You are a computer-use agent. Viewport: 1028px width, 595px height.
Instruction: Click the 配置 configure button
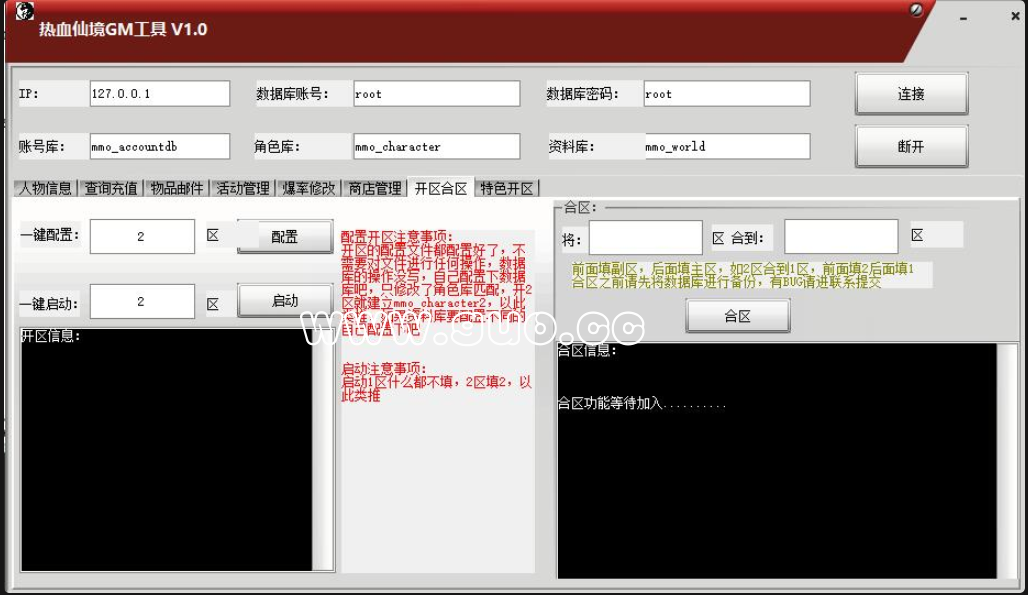tap(285, 237)
